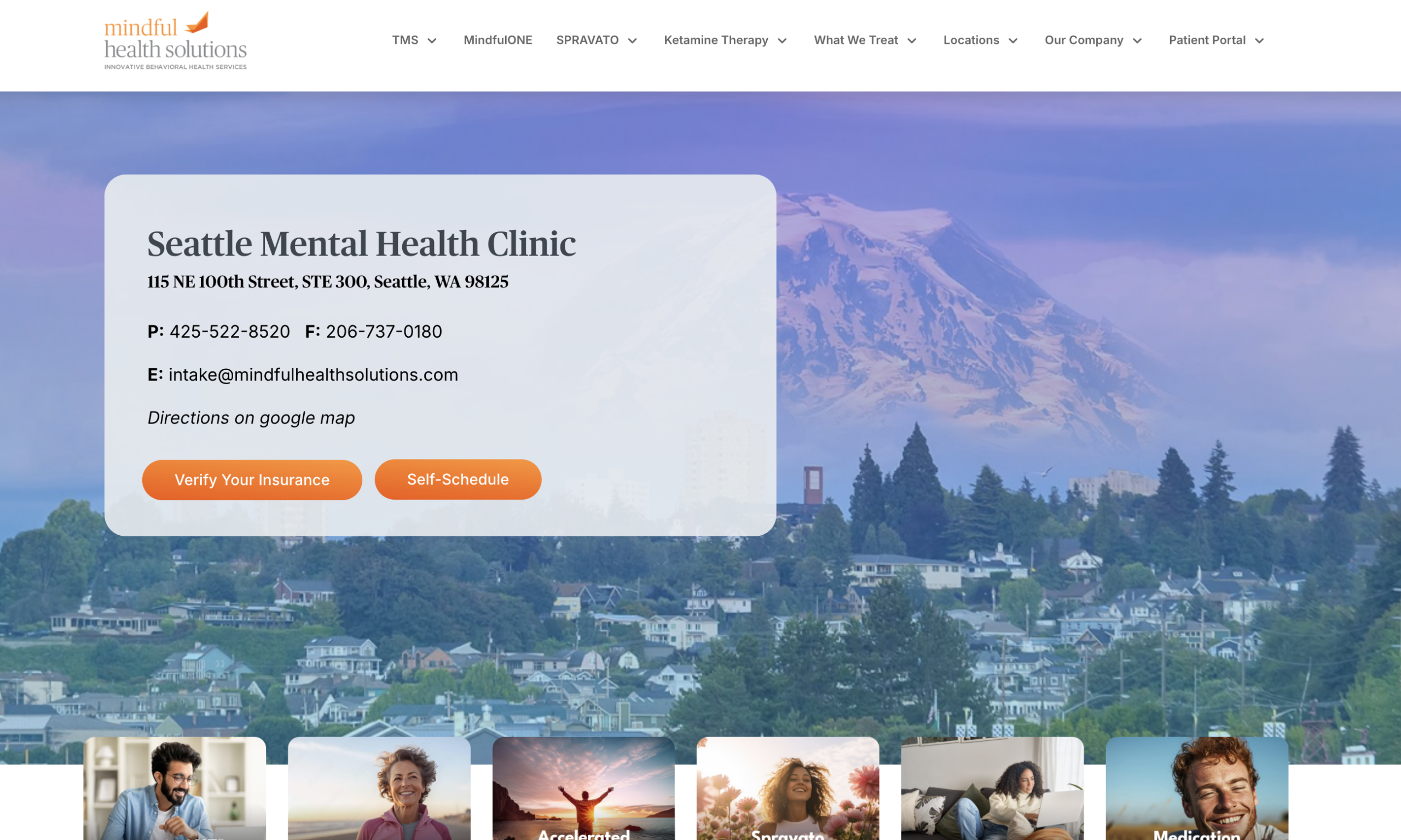Open the Medication card thumbnail
Viewport: 1401px width, 840px height.
(x=1197, y=788)
